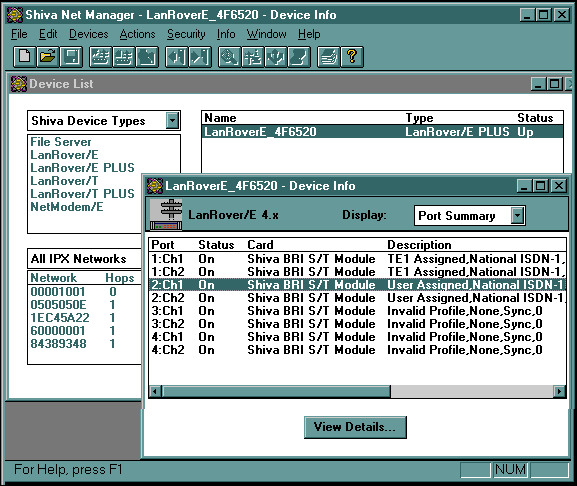The width and height of the screenshot is (577, 486).
Task: Select network 60000001 in the IPX list
Action: [84, 331]
